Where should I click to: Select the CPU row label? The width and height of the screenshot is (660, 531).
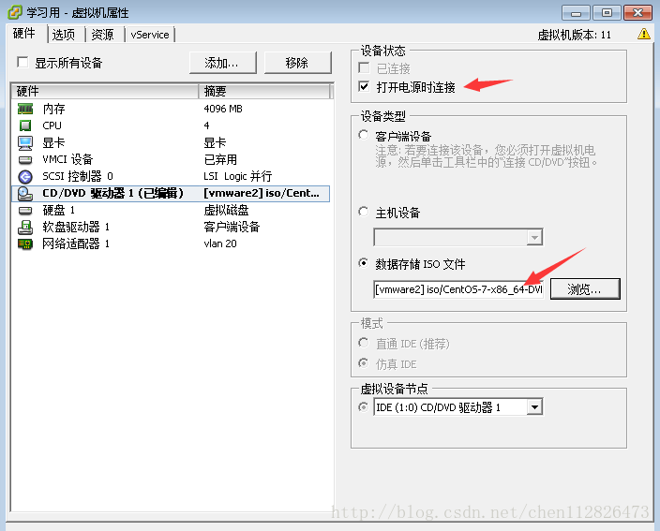52,125
